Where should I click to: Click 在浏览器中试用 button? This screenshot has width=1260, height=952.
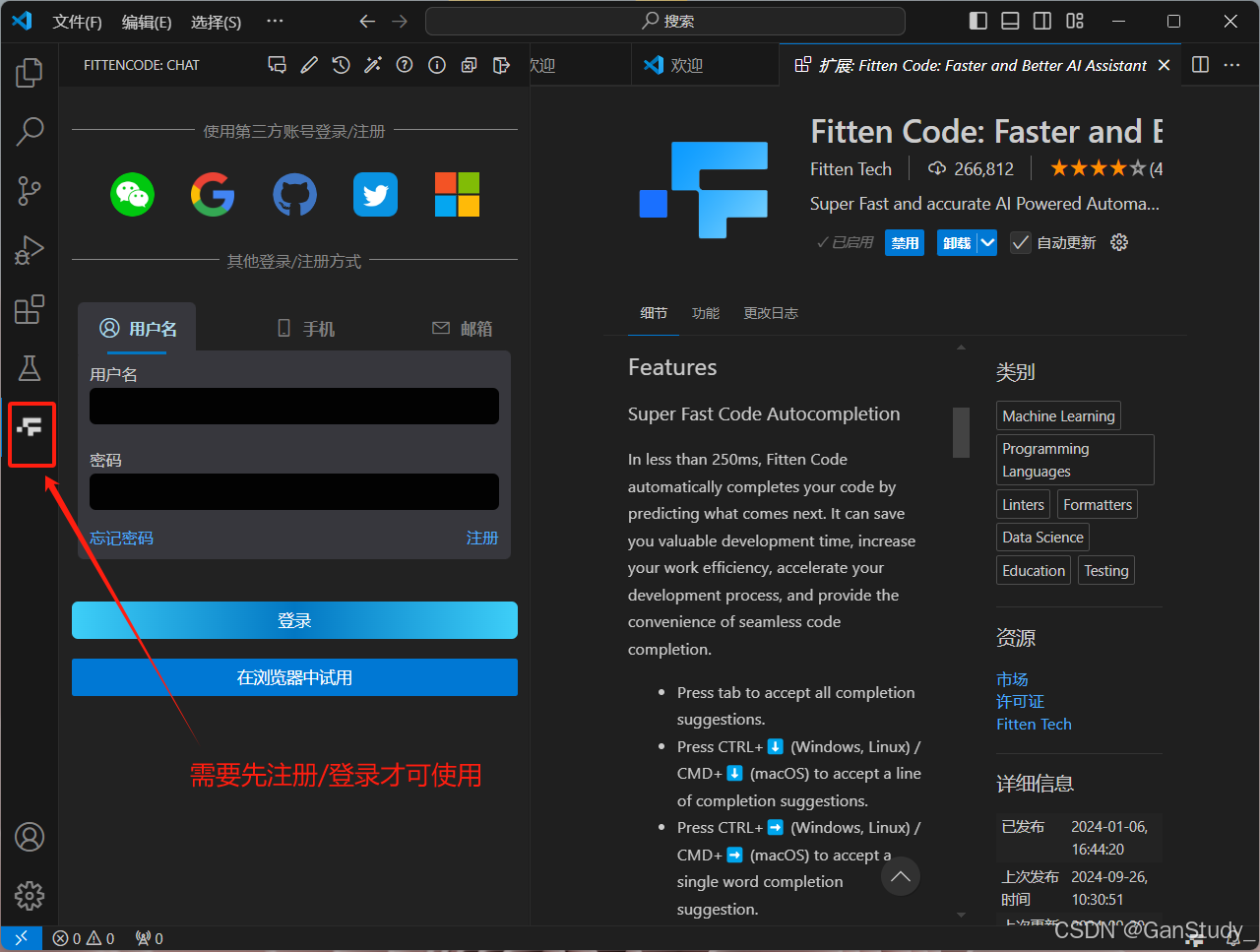294,677
